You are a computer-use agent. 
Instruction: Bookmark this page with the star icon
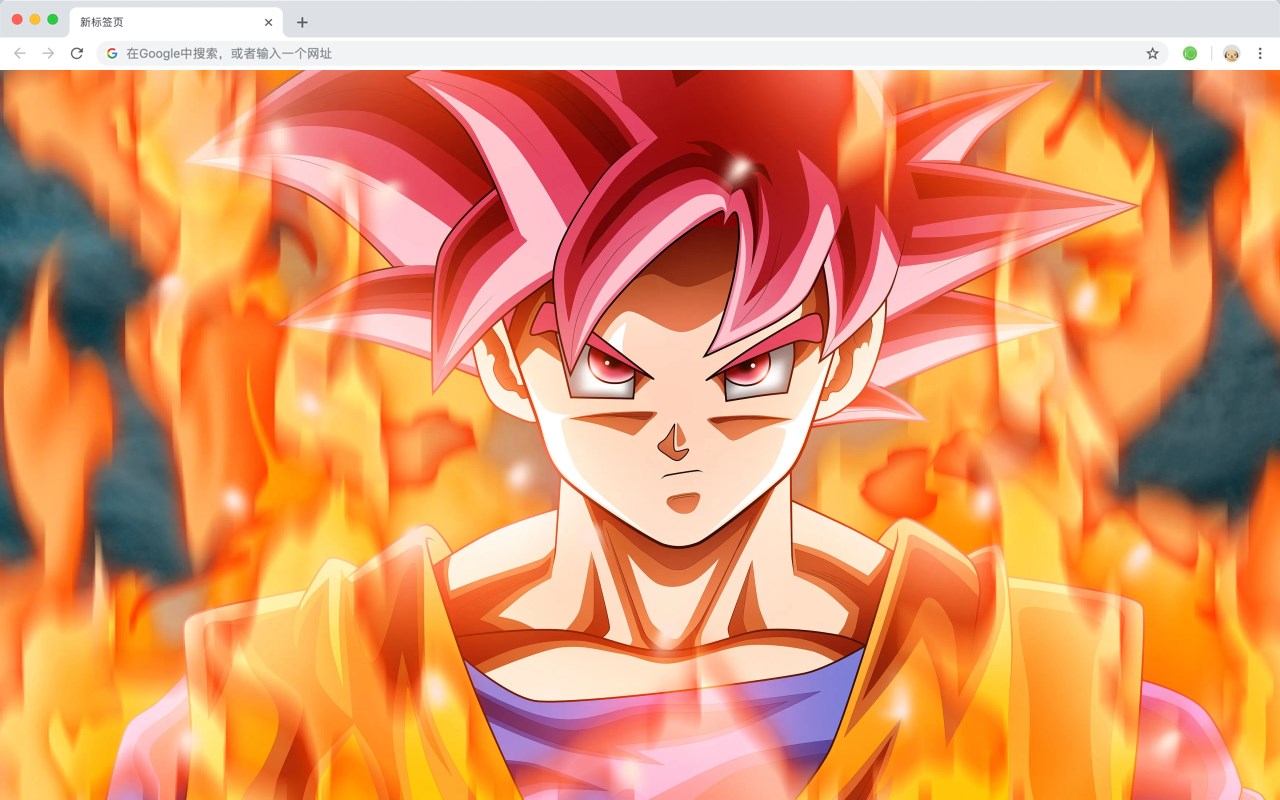1152,53
